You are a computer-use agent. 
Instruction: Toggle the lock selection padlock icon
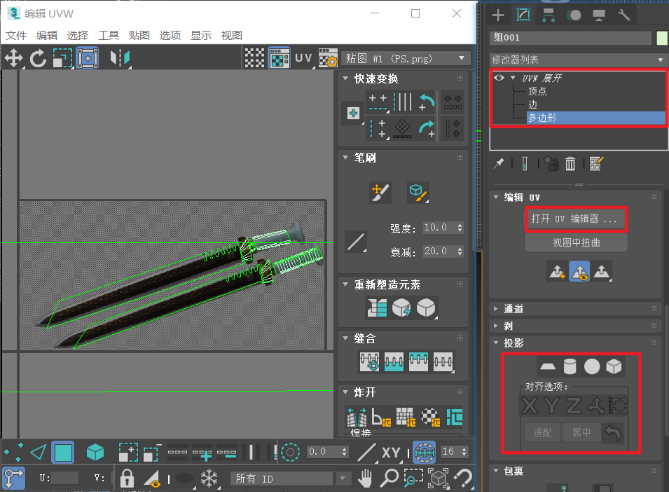pos(127,479)
